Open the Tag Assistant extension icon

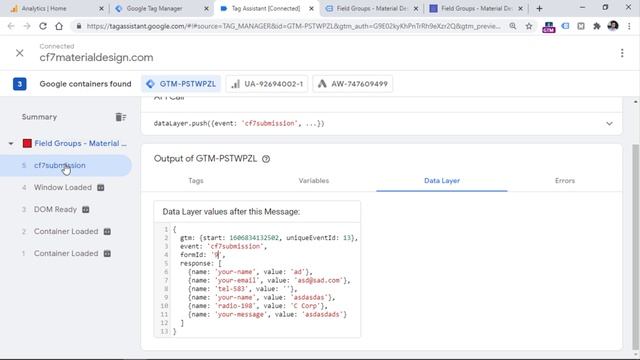[565, 26]
